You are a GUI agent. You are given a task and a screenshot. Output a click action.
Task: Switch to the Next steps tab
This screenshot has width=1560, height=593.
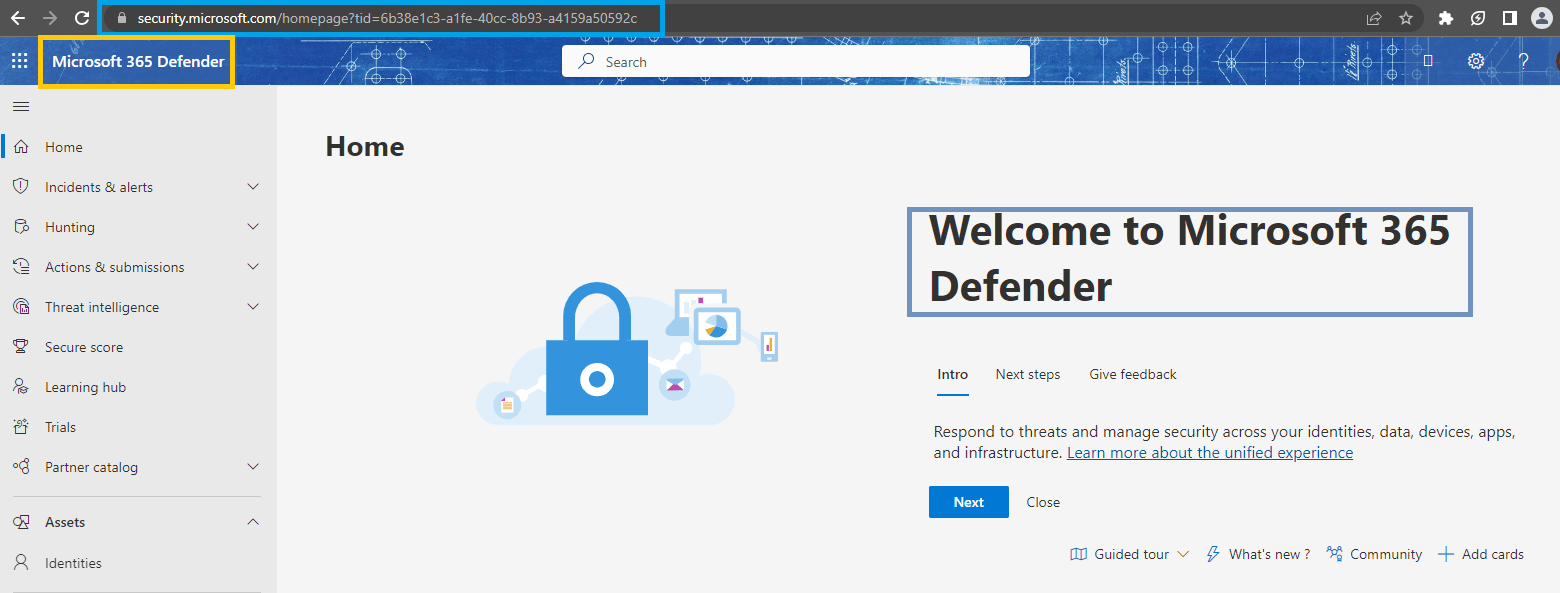click(1027, 374)
